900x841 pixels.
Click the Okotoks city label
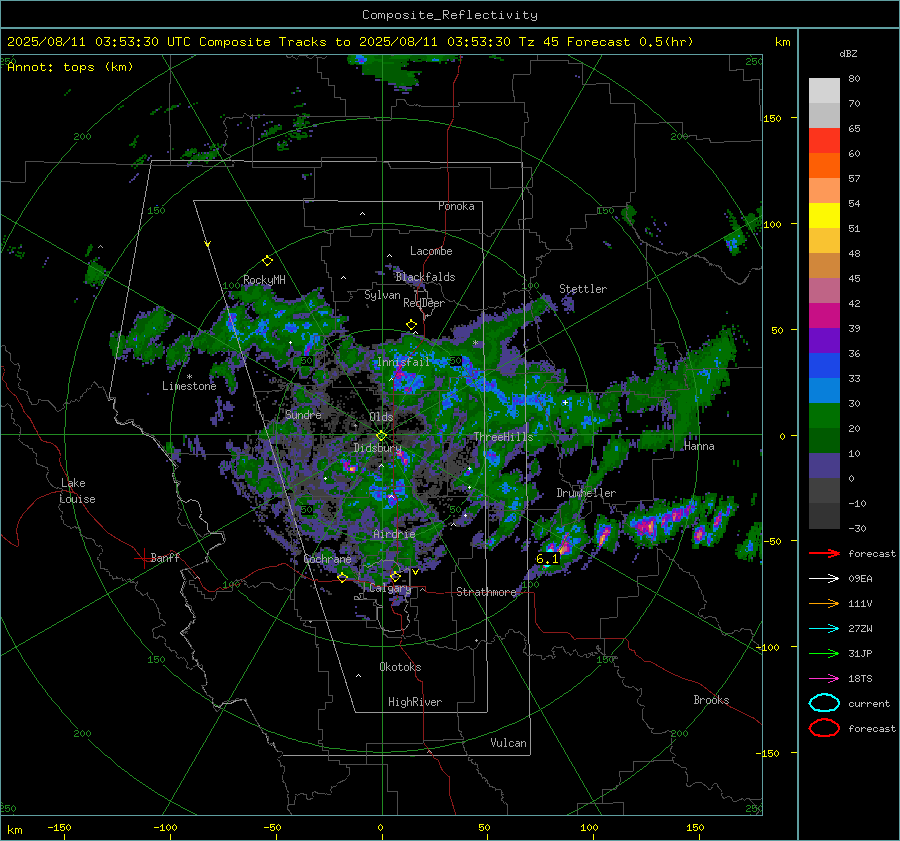[401, 667]
